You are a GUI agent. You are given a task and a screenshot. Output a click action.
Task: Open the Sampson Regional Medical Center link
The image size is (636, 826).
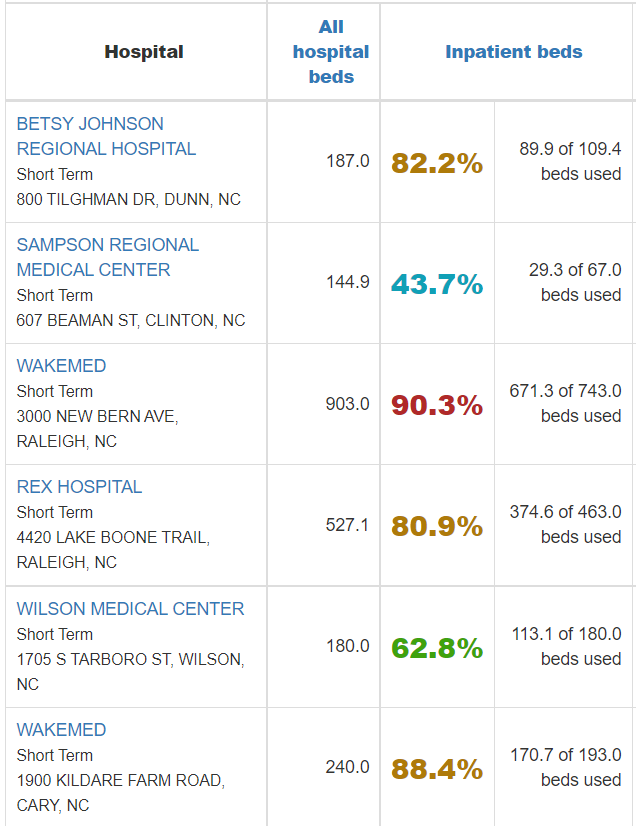[x=107, y=257]
